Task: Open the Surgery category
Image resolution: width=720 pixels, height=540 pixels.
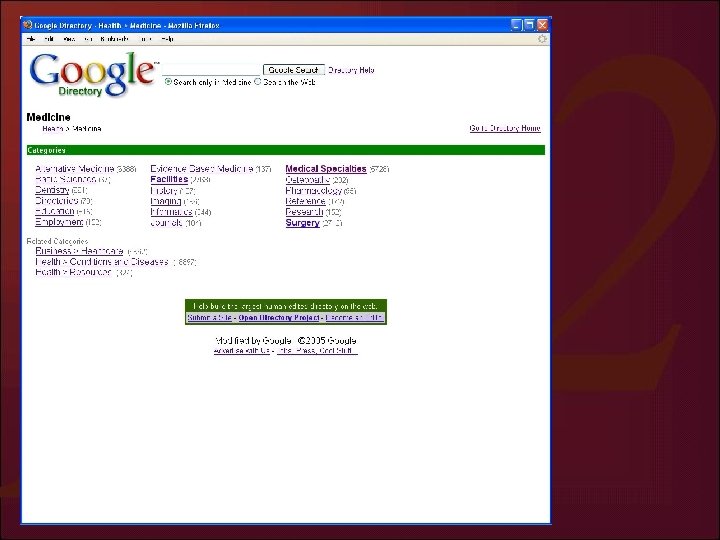Action: pyautogui.click(x=303, y=223)
